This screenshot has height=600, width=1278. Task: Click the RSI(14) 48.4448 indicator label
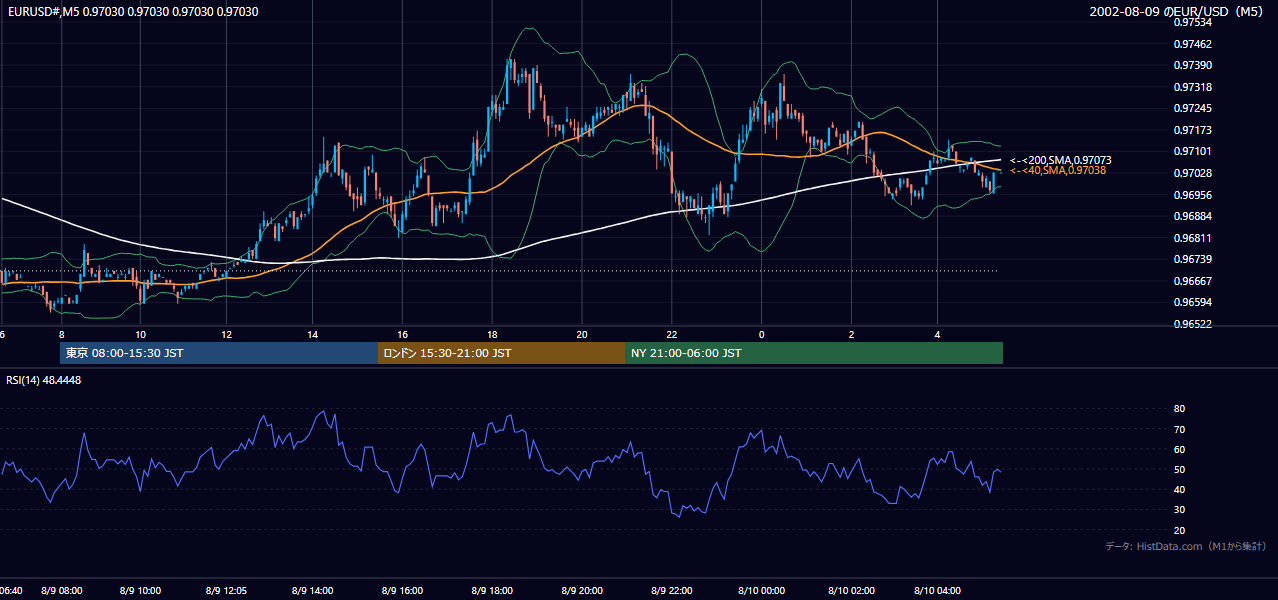pos(44,380)
